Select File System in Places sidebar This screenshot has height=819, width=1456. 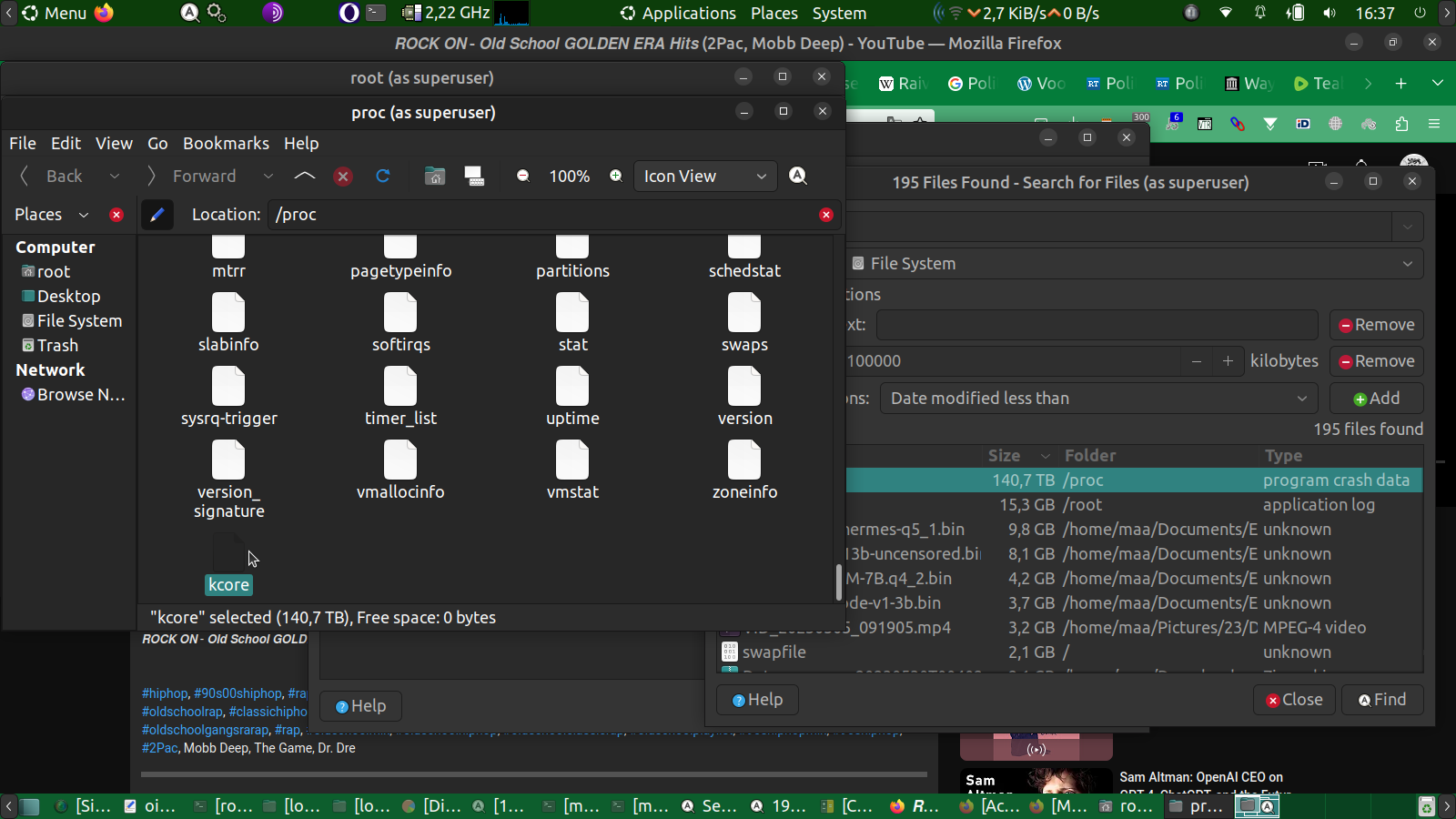79,321
